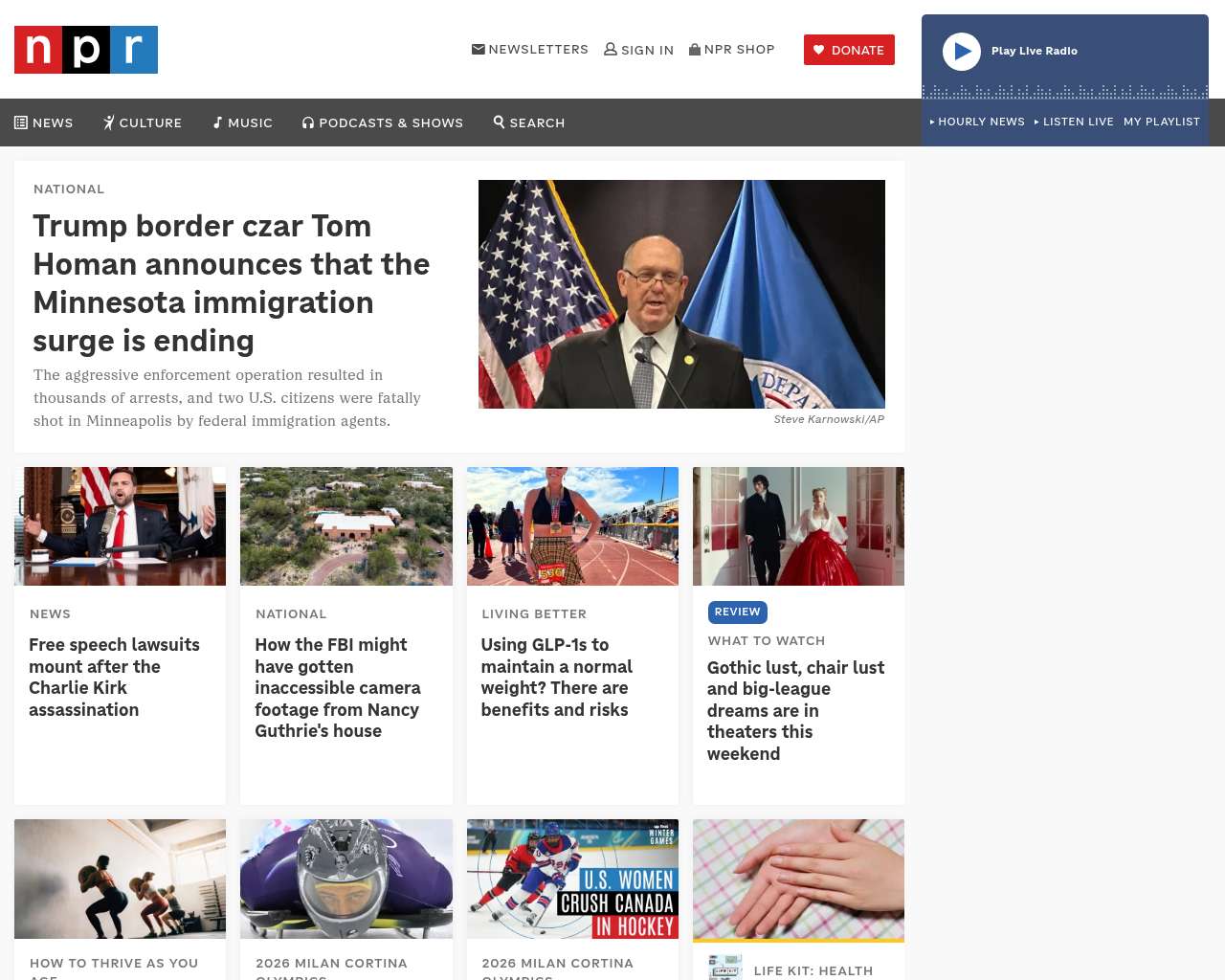
Task: Play Live Radio with the play button
Action: (x=962, y=52)
